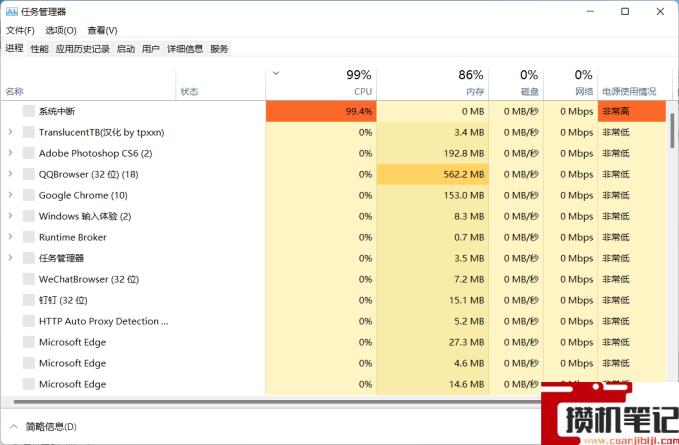The image size is (679, 445).
Task: Click the 非常高 power usage cell
Action: 632,111
